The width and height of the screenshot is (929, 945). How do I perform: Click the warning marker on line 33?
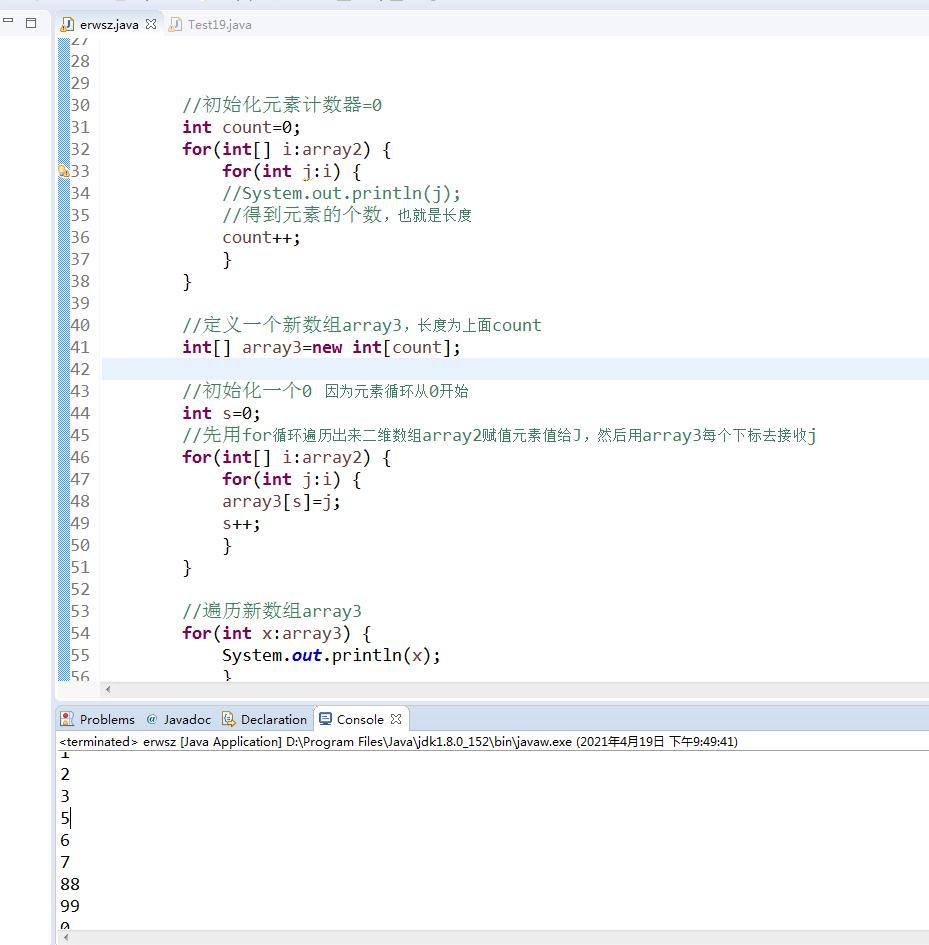click(x=63, y=171)
